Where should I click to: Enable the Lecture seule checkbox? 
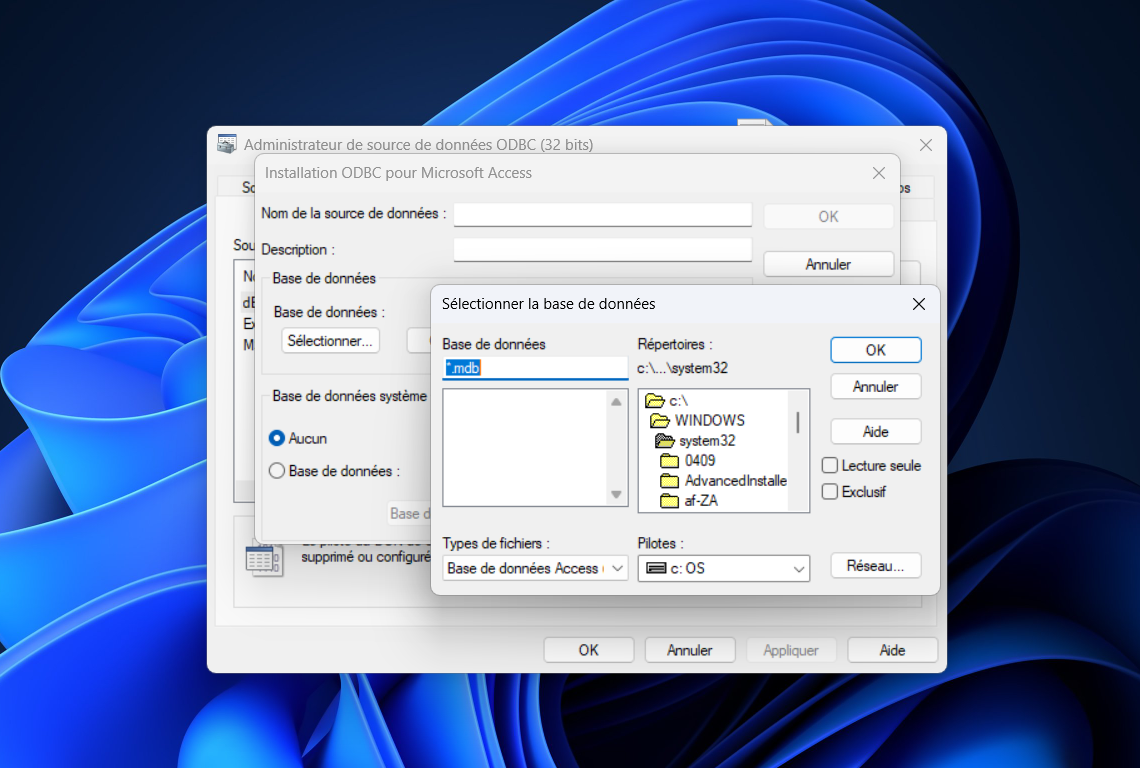[829, 465]
